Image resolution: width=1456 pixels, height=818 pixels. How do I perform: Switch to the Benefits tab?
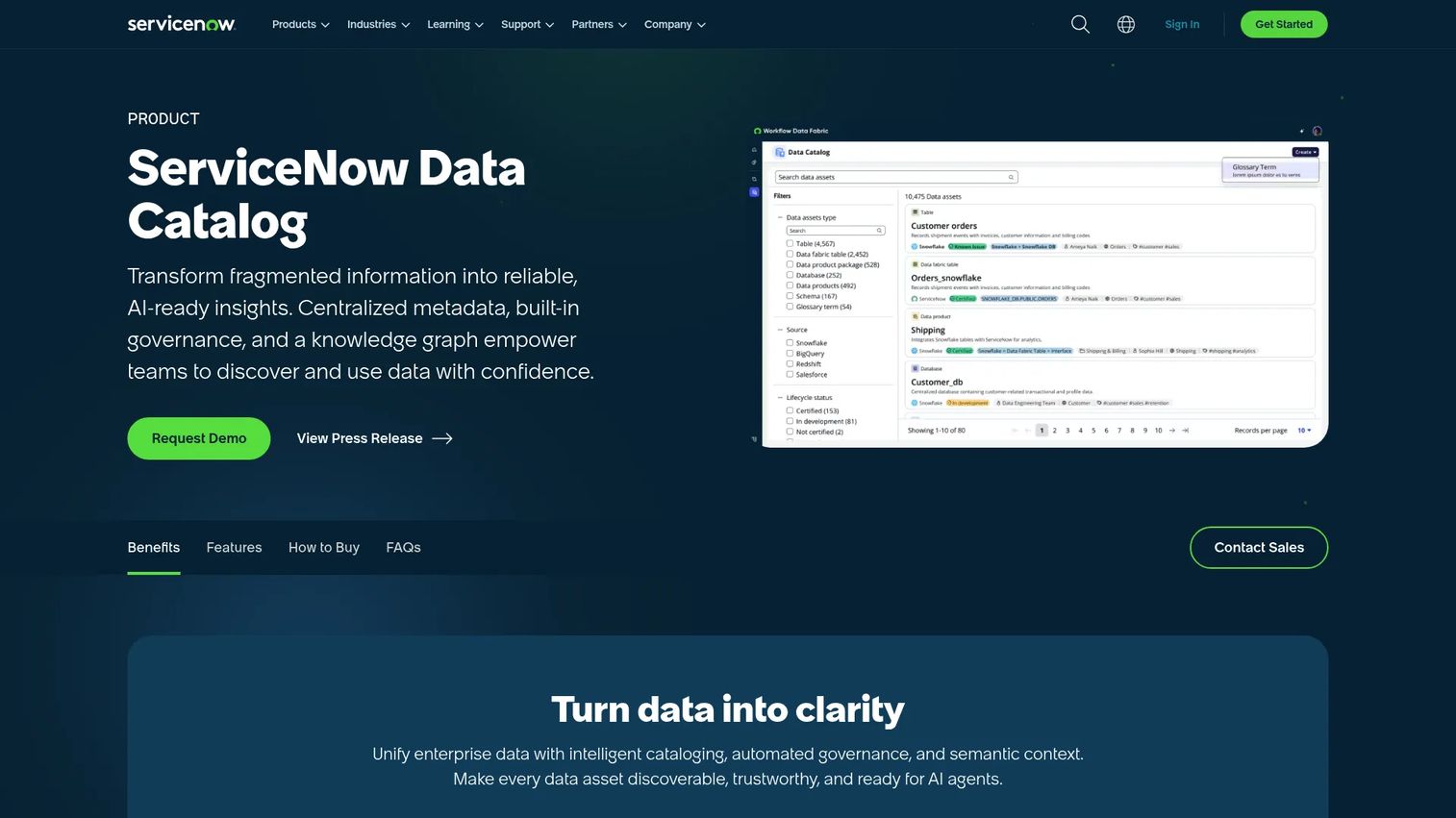(154, 548)
